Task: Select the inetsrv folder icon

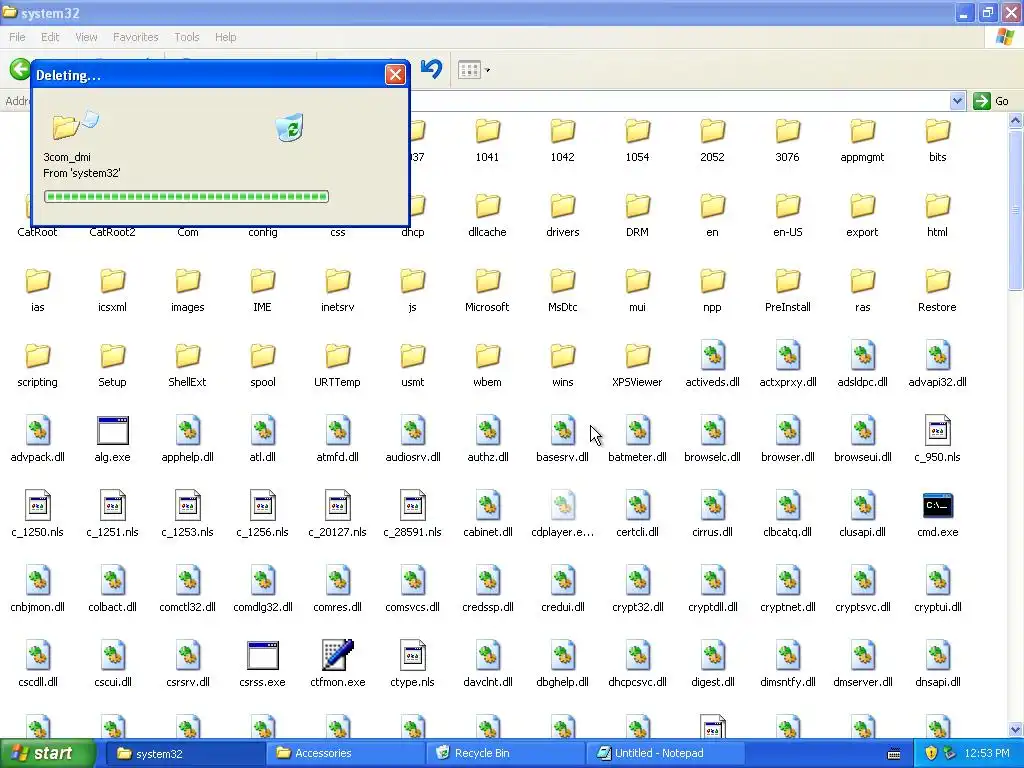Action: (338, 281)
